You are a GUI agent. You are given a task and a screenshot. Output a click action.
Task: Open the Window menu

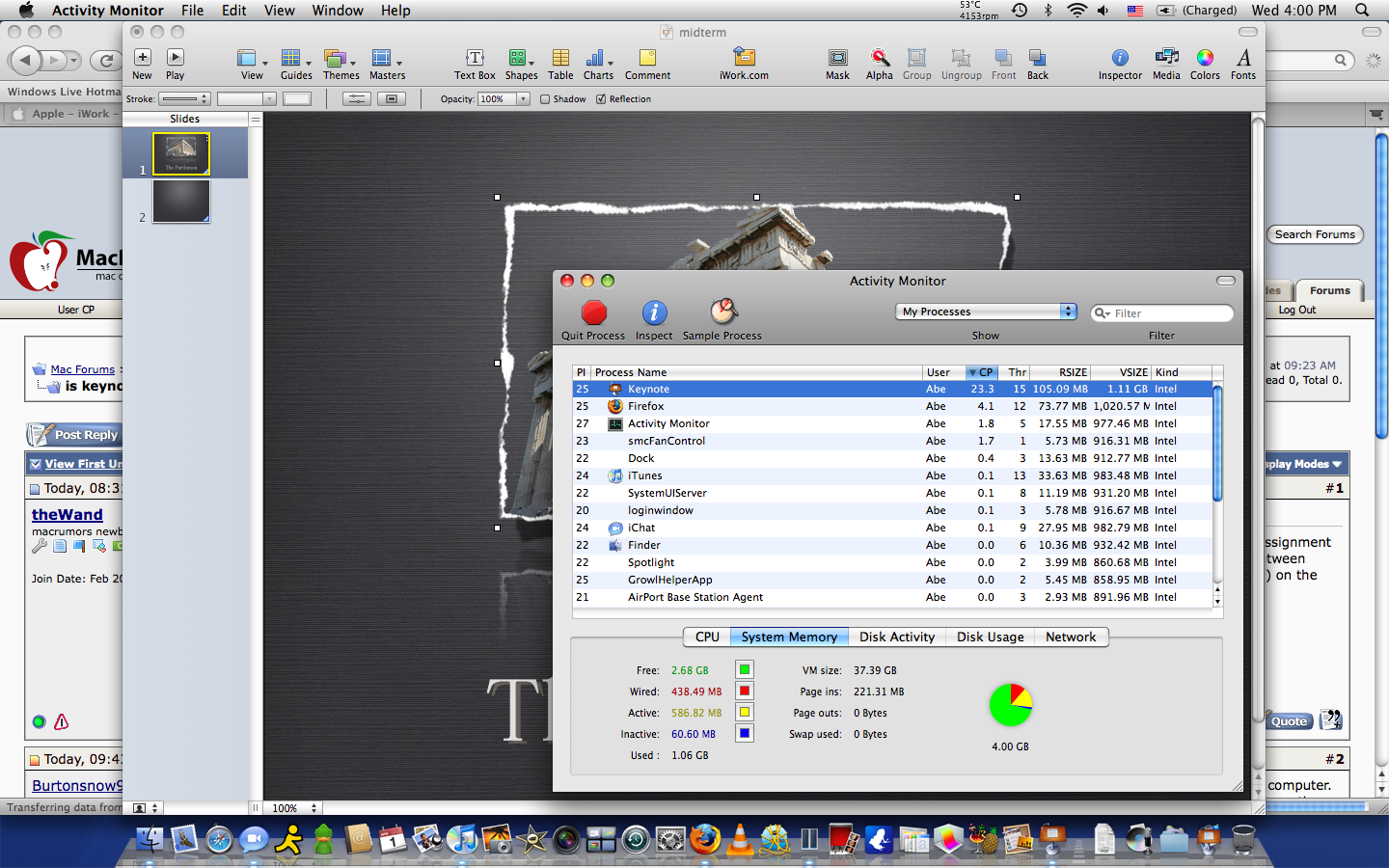[338, 11]
